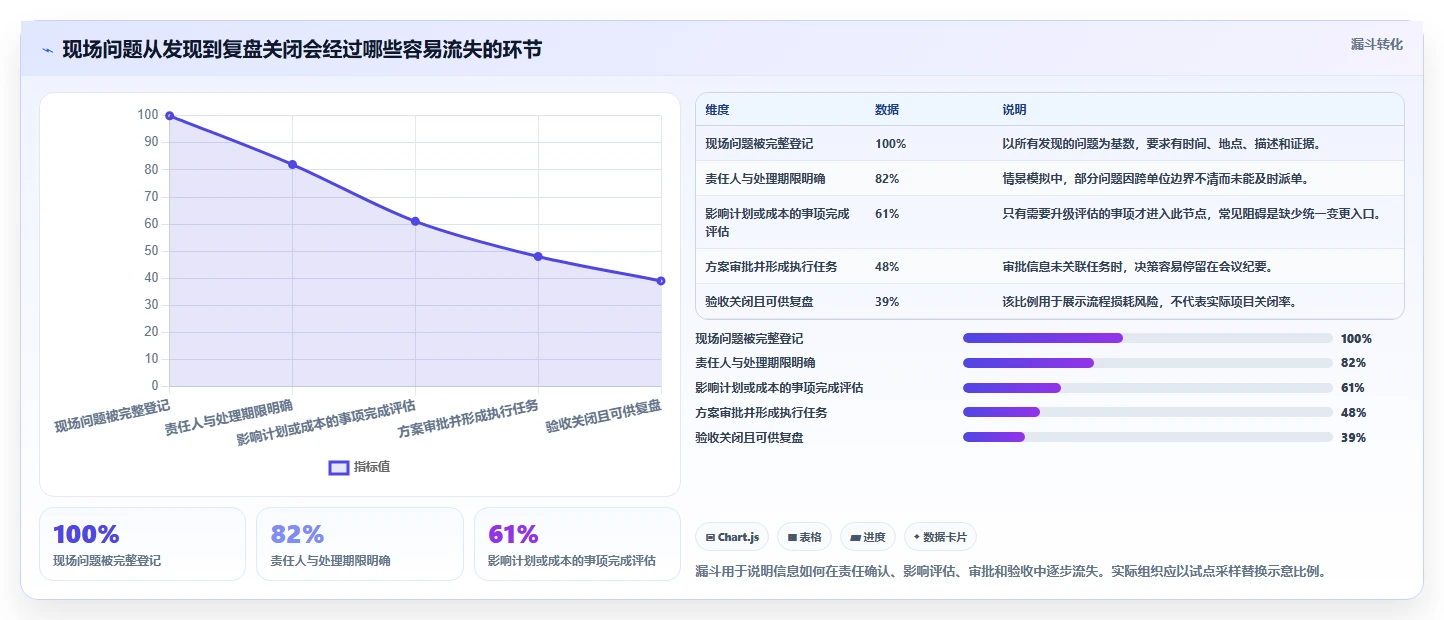The height and width of the screenshot is (620, 1444).
Task: Open the 82% 责任人与处理期限明确 stat card
Action: tap(360, 544)
